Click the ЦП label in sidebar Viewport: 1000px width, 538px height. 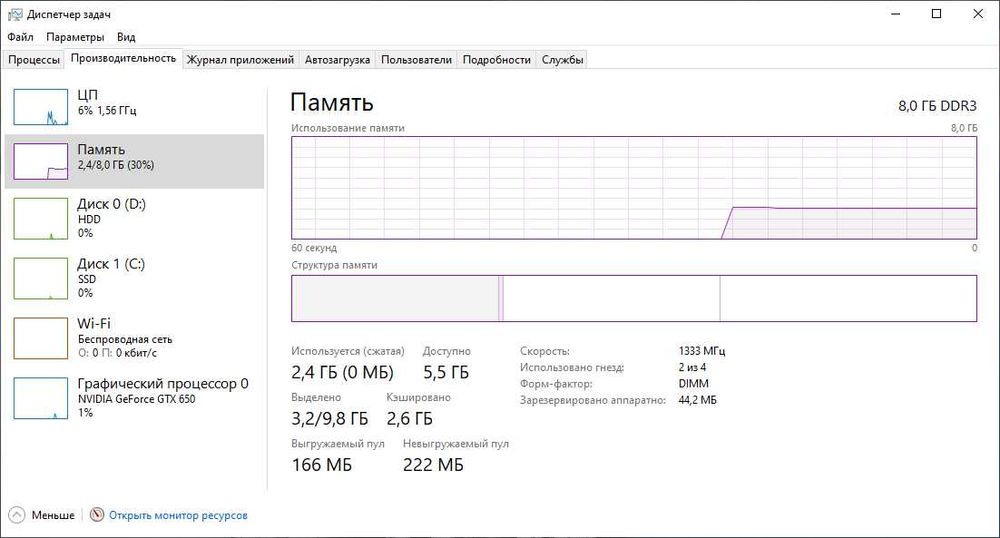87,95
